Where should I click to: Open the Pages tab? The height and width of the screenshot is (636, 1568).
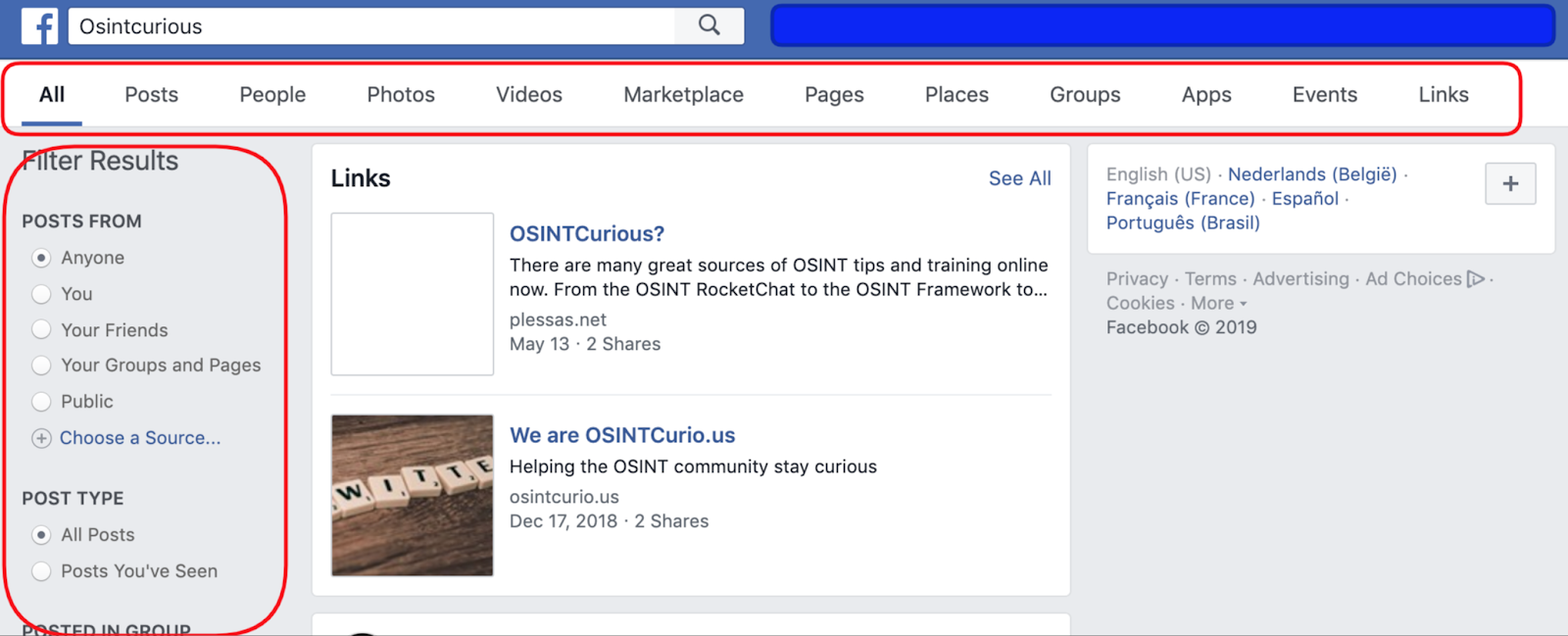click(x=835, y=95)
